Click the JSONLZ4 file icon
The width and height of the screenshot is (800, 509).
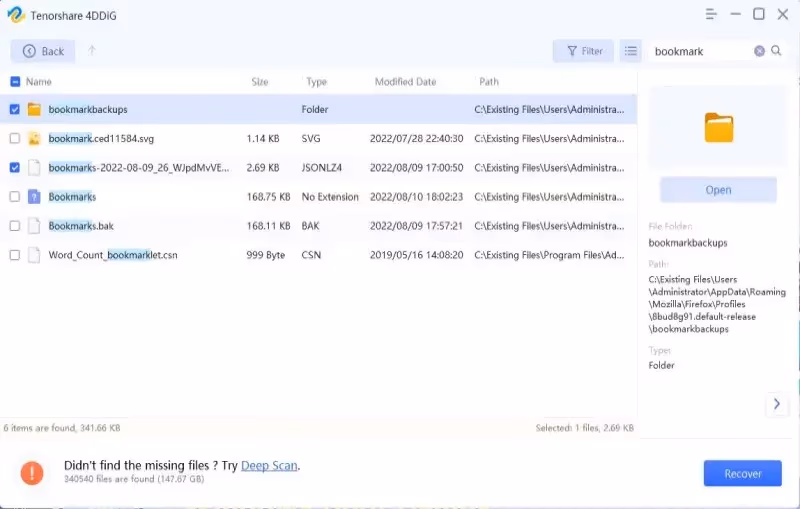point(34,167)
